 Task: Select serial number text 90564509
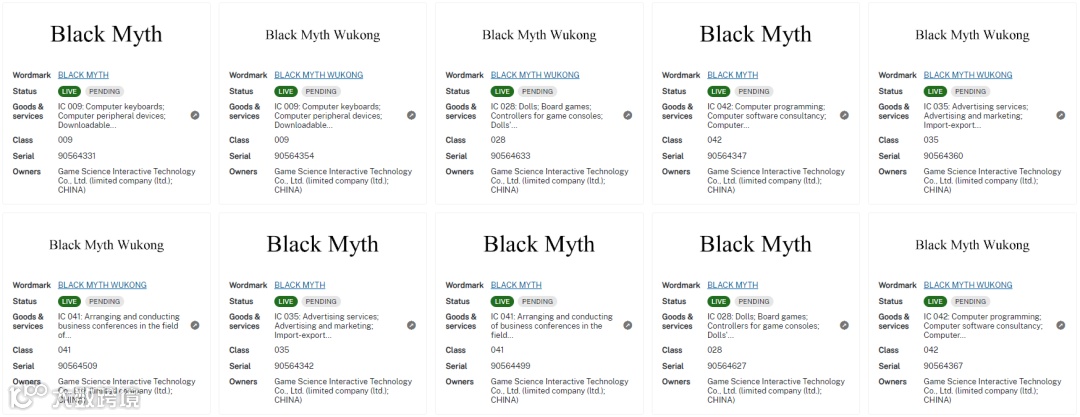(77, 367)
